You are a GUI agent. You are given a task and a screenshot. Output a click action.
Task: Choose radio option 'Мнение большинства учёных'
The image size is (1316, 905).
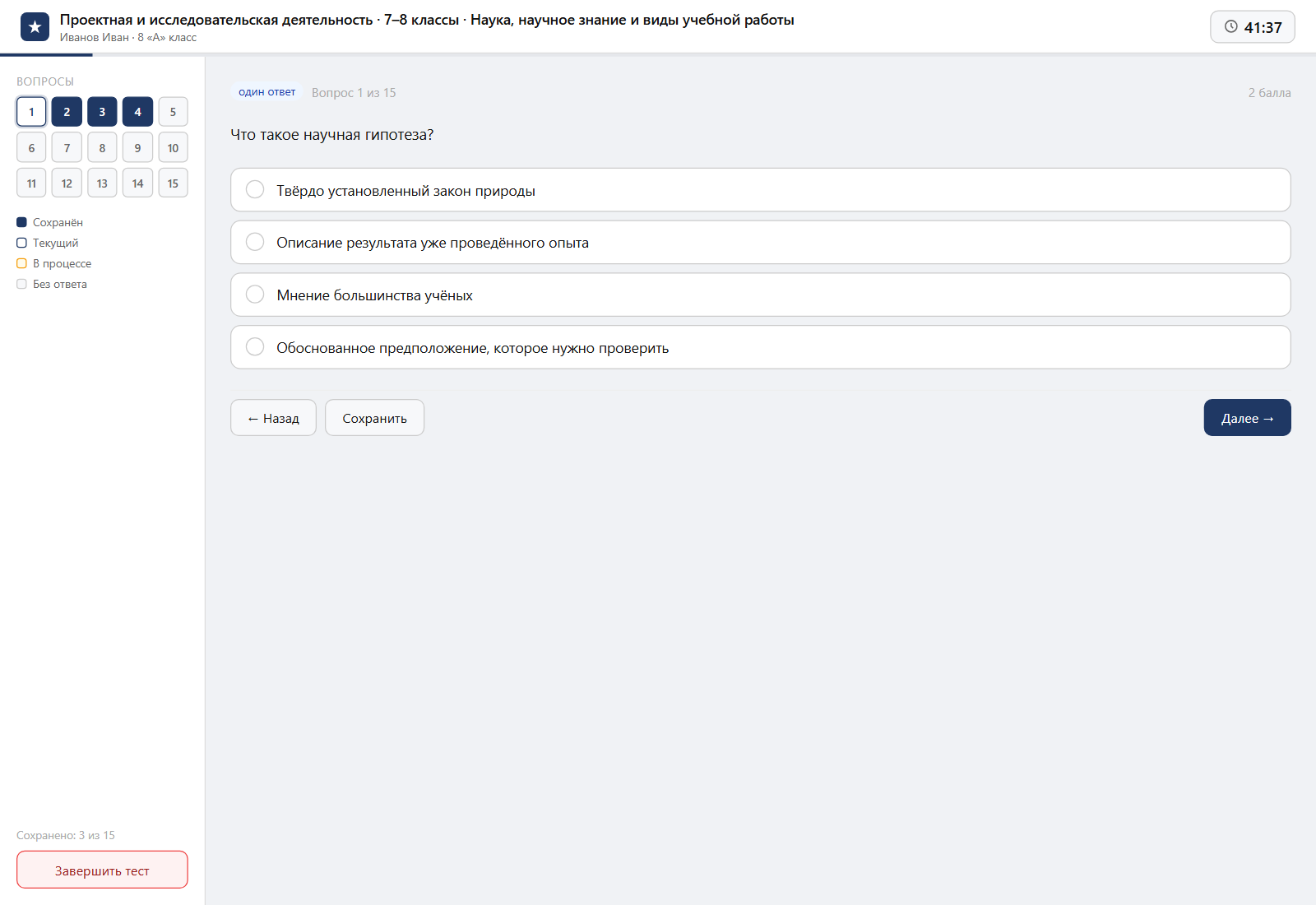coord(760,295)
